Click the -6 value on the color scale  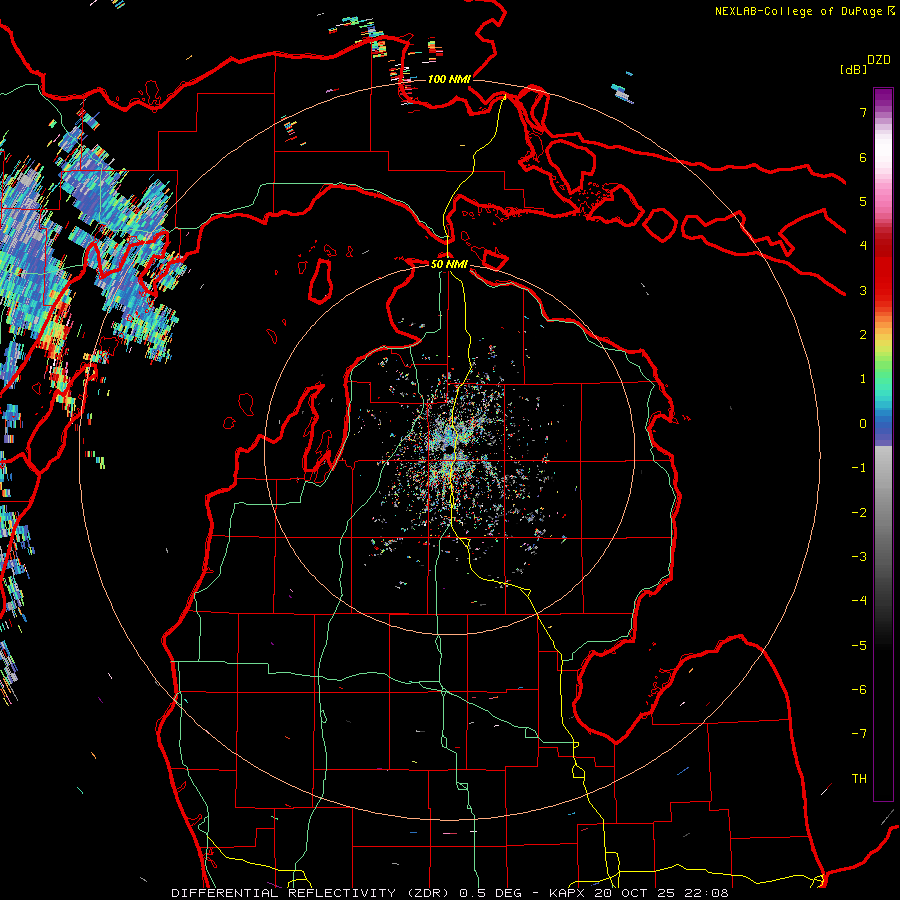coord(859,690)
